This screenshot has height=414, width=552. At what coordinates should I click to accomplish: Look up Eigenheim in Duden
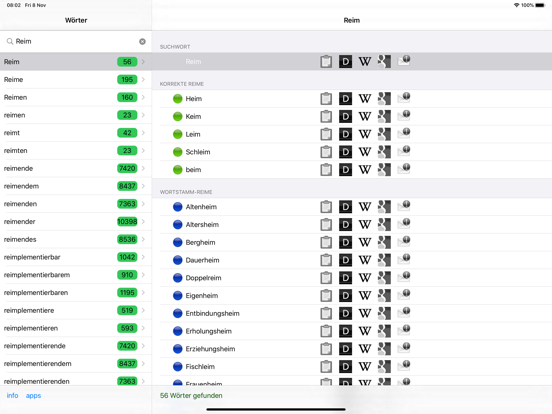point(345,296)
